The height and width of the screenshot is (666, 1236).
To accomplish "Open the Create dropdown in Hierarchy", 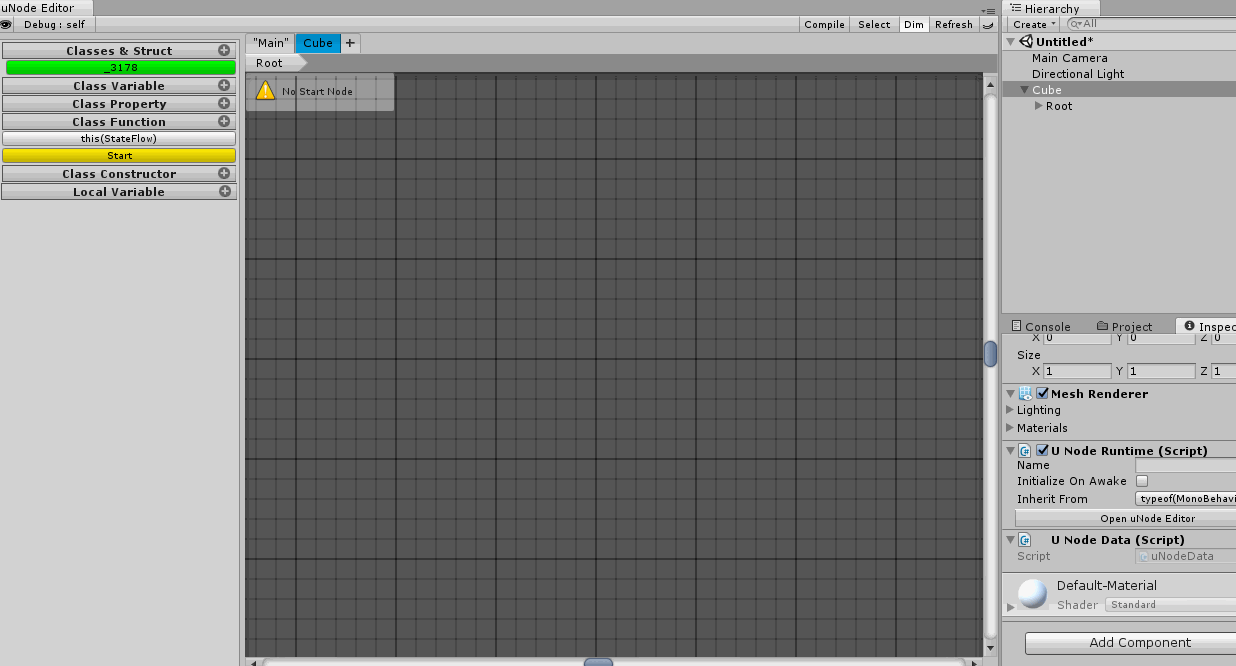I will pos(1032,23).
